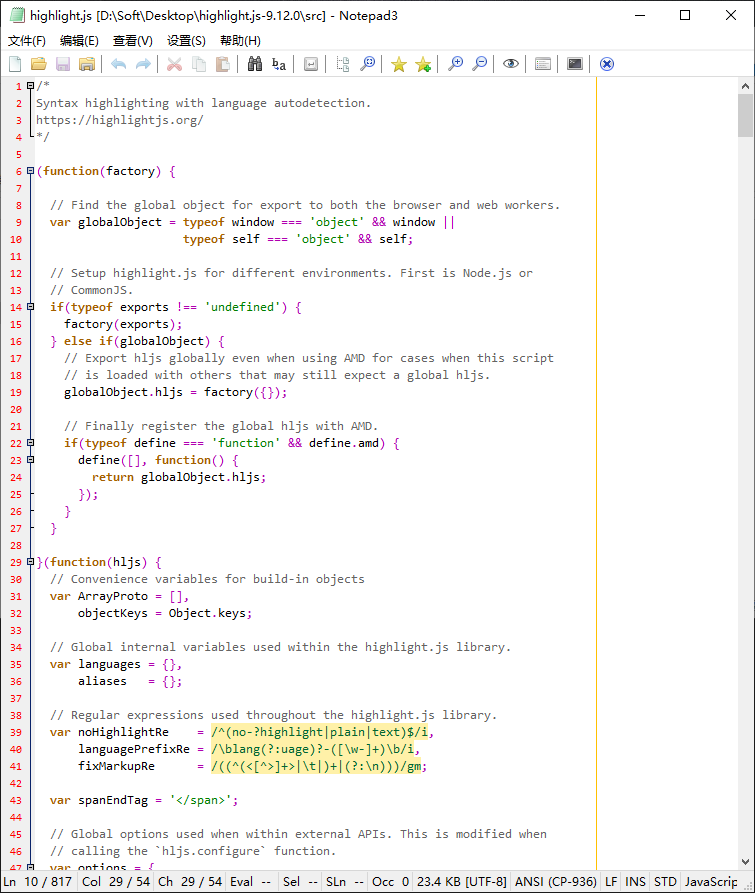Viewport: 755px width, 893px height.
Task: Click the Zoom In magnifier icon
Action: [455, 64]
